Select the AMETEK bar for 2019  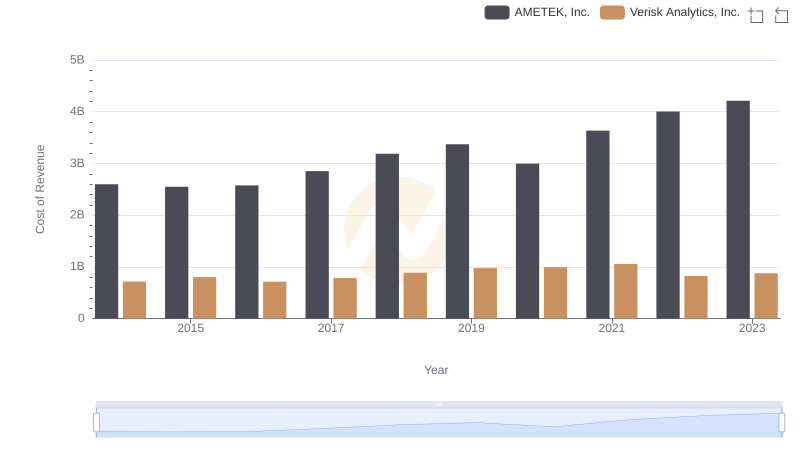tap(457, 232)
